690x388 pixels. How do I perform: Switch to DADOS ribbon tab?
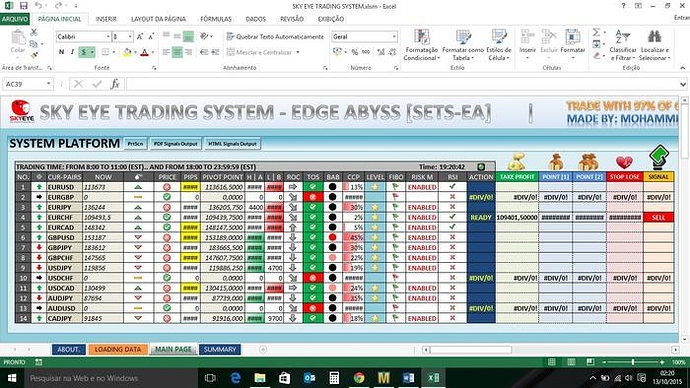256,19
